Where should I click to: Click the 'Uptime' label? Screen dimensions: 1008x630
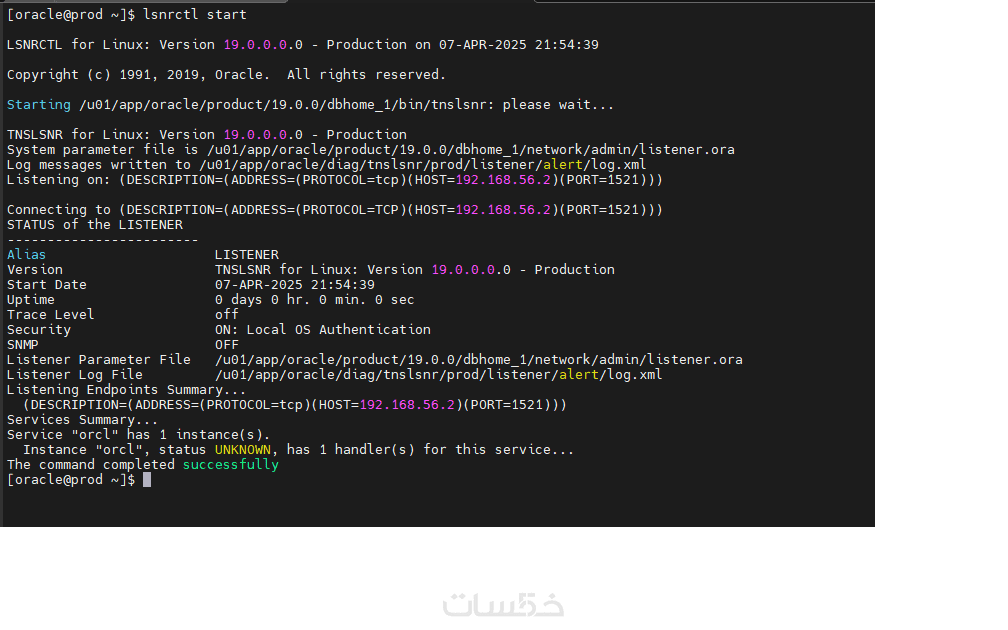click(30, 300)
